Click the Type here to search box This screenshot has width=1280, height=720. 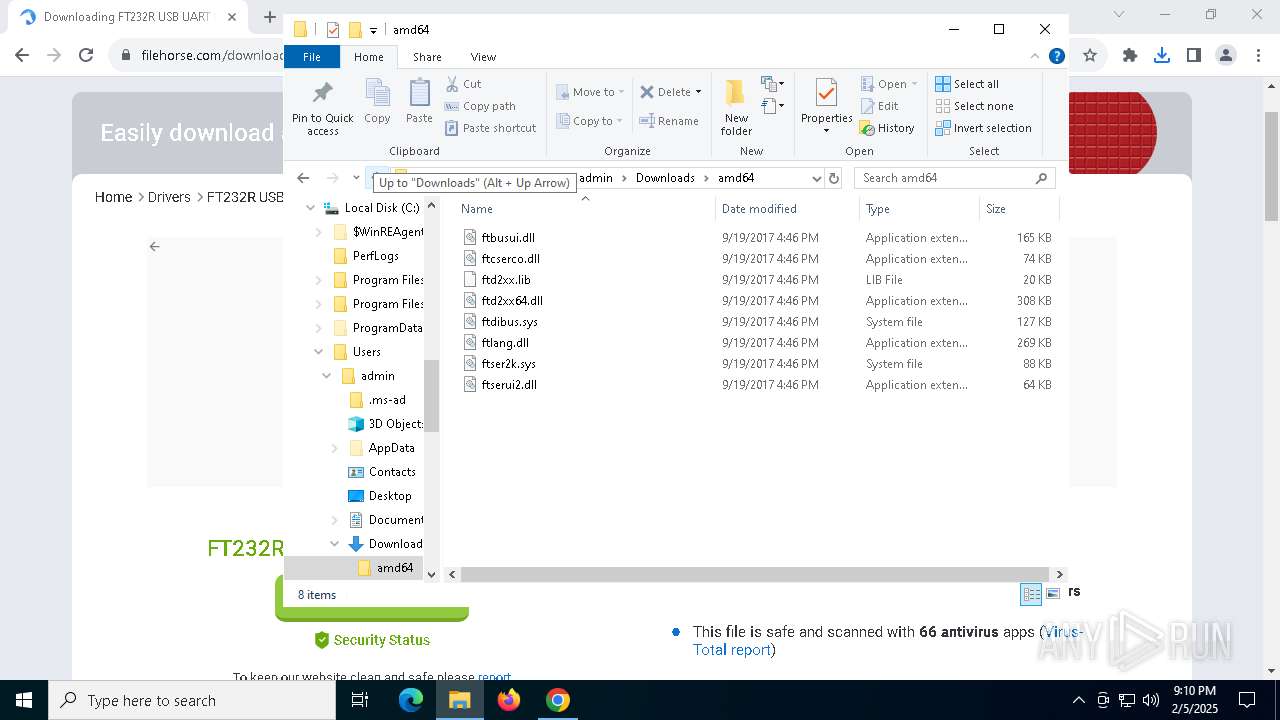tap(192, 700)
